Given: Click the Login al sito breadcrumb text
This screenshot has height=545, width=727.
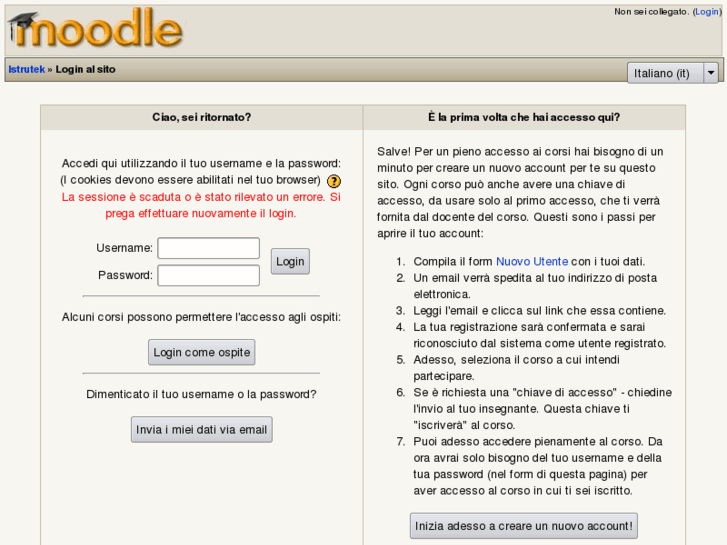Looking at the screenshot, I should coord(86,69).
